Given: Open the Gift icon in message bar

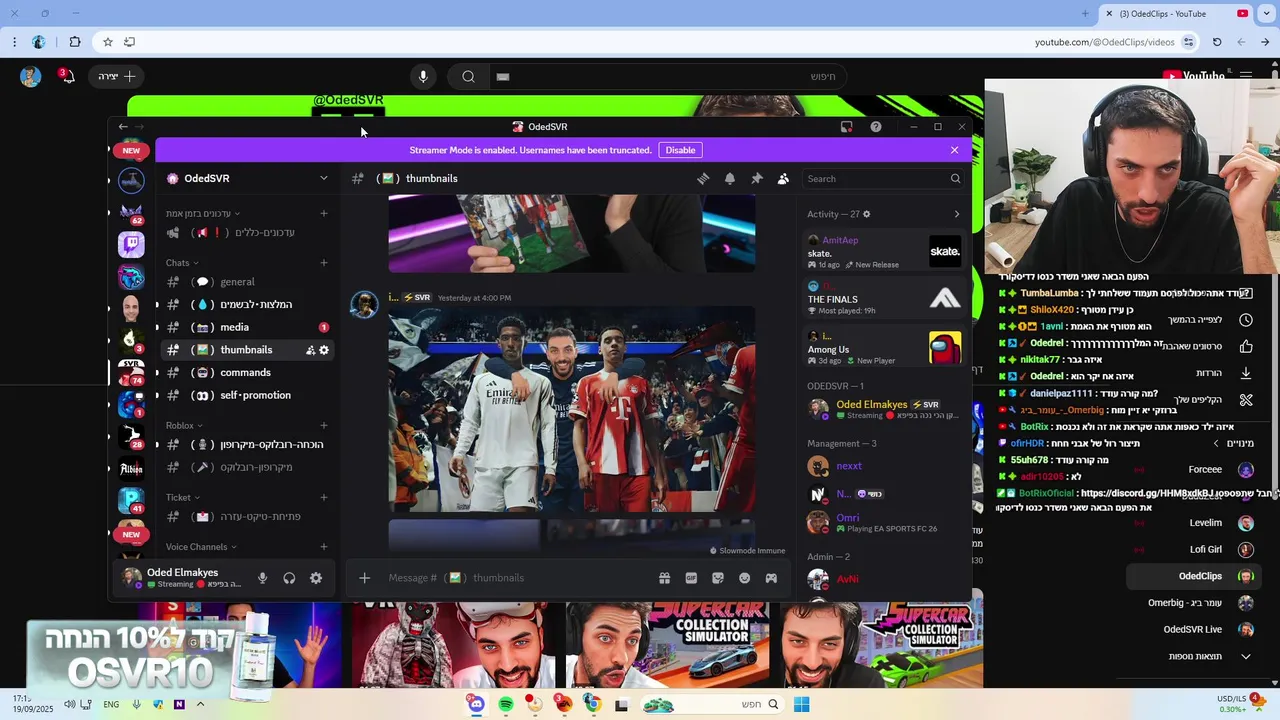Looking at the screenshot, I should 664,578.
